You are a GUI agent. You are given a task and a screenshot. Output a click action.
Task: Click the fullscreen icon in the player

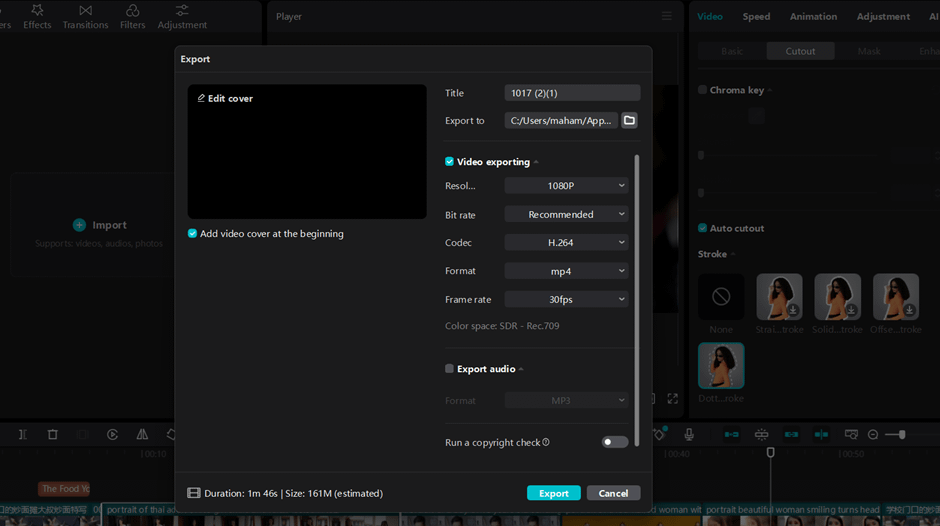click(x=673, y=398)
